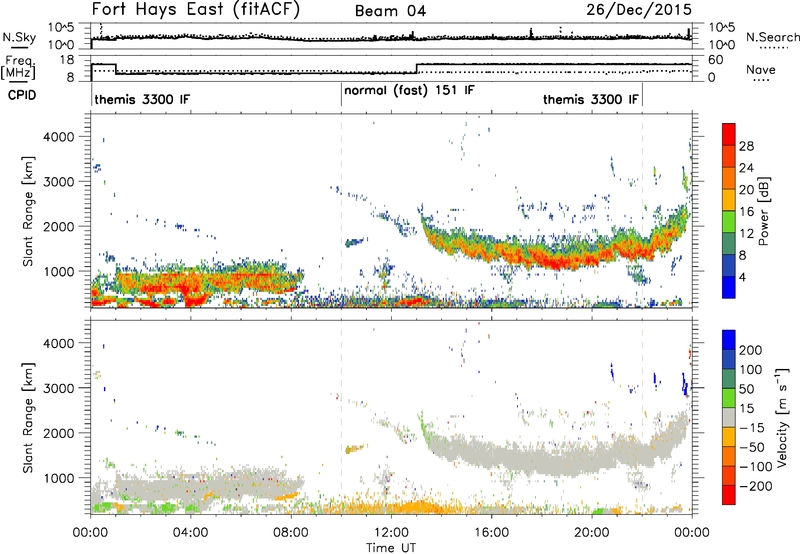Click the blue top of the velocity colorbar
This screenshot has width=800, height=554.
pos(729,340)
